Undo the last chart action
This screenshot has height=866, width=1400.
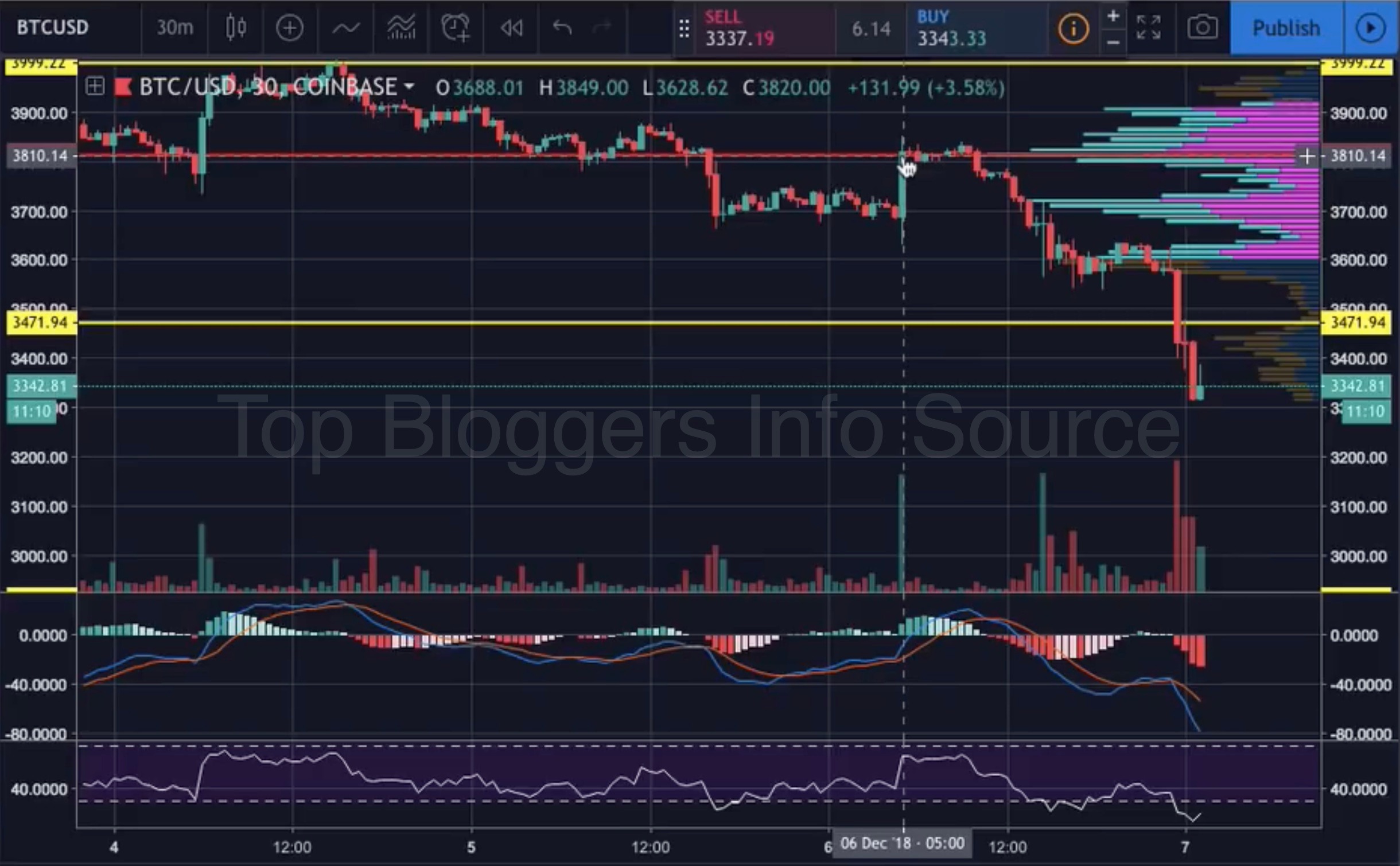[x=562, y=28]
